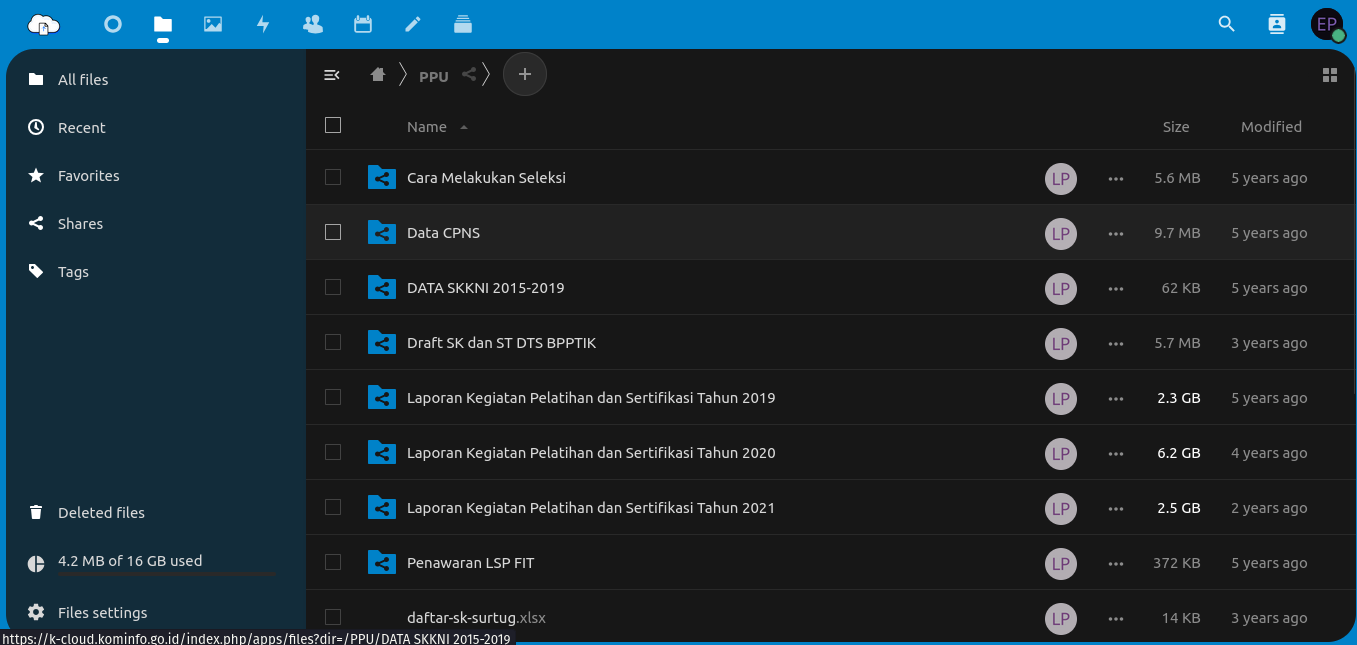The height and width of the screenshot is (645, 1357).
Task: Go to Recent files
Action: point(81,128)
